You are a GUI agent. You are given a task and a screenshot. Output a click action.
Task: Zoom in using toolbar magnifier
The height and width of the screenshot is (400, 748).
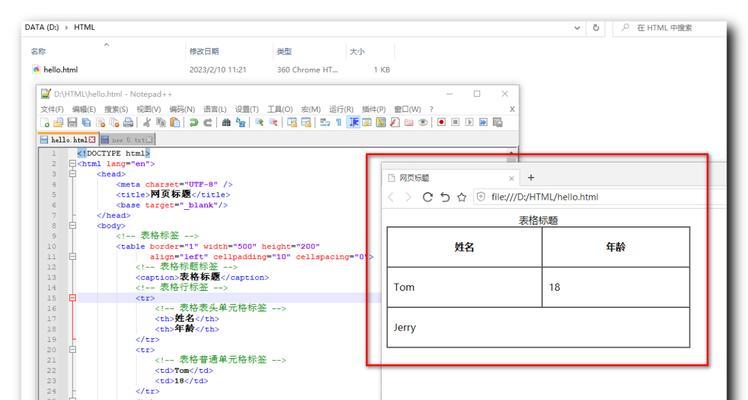point(260,123)
